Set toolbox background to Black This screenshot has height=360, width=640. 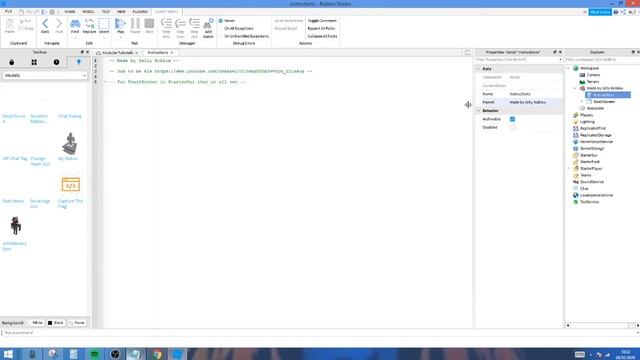56,323
